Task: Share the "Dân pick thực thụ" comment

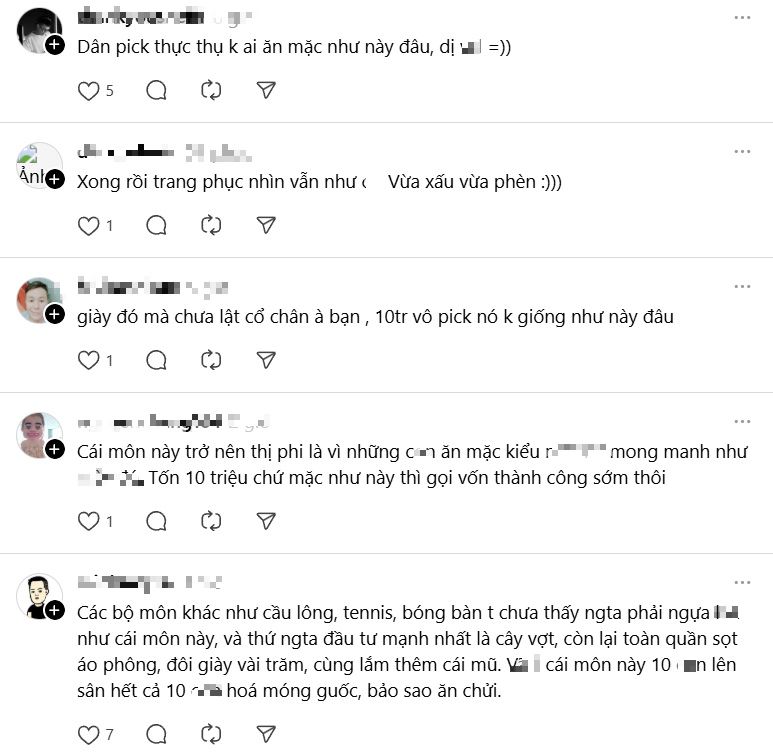Action: (x=266, y=91)
